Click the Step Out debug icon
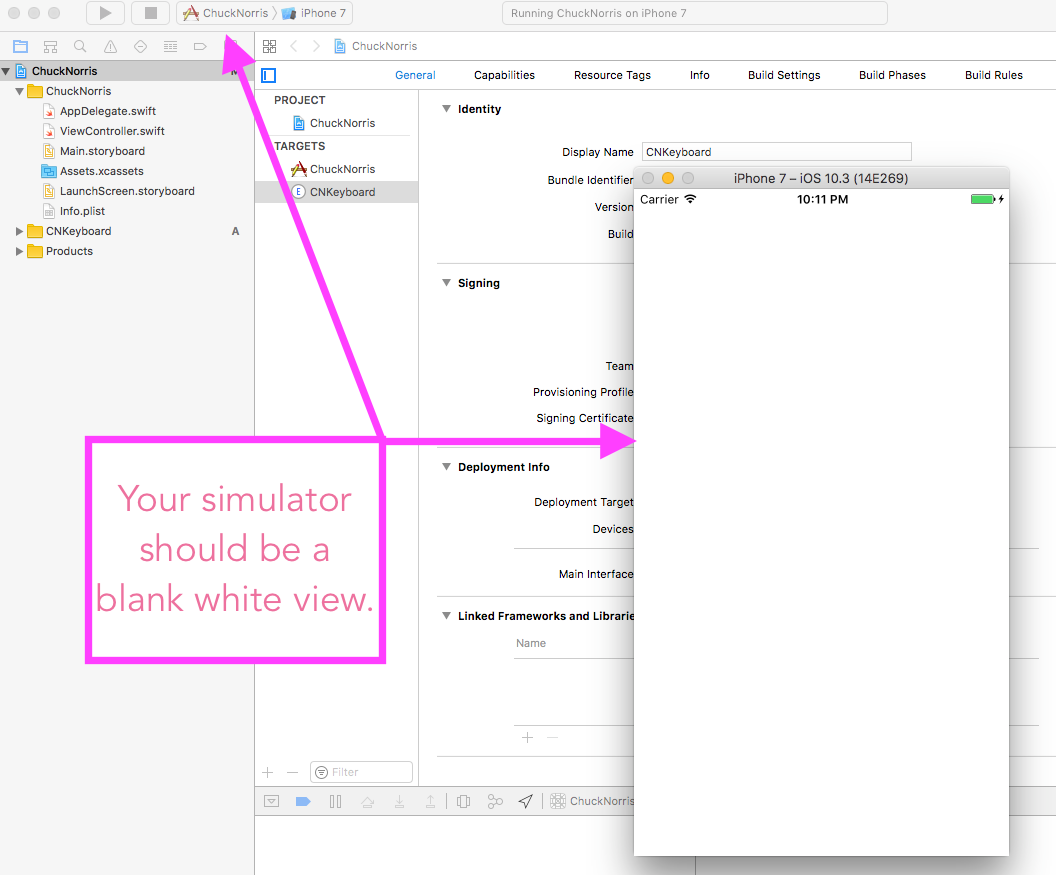Screen dimensions: 1056x875 point(430,802)
